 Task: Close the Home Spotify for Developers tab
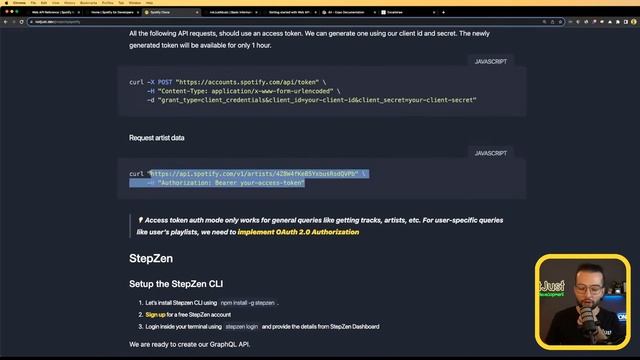138,12
